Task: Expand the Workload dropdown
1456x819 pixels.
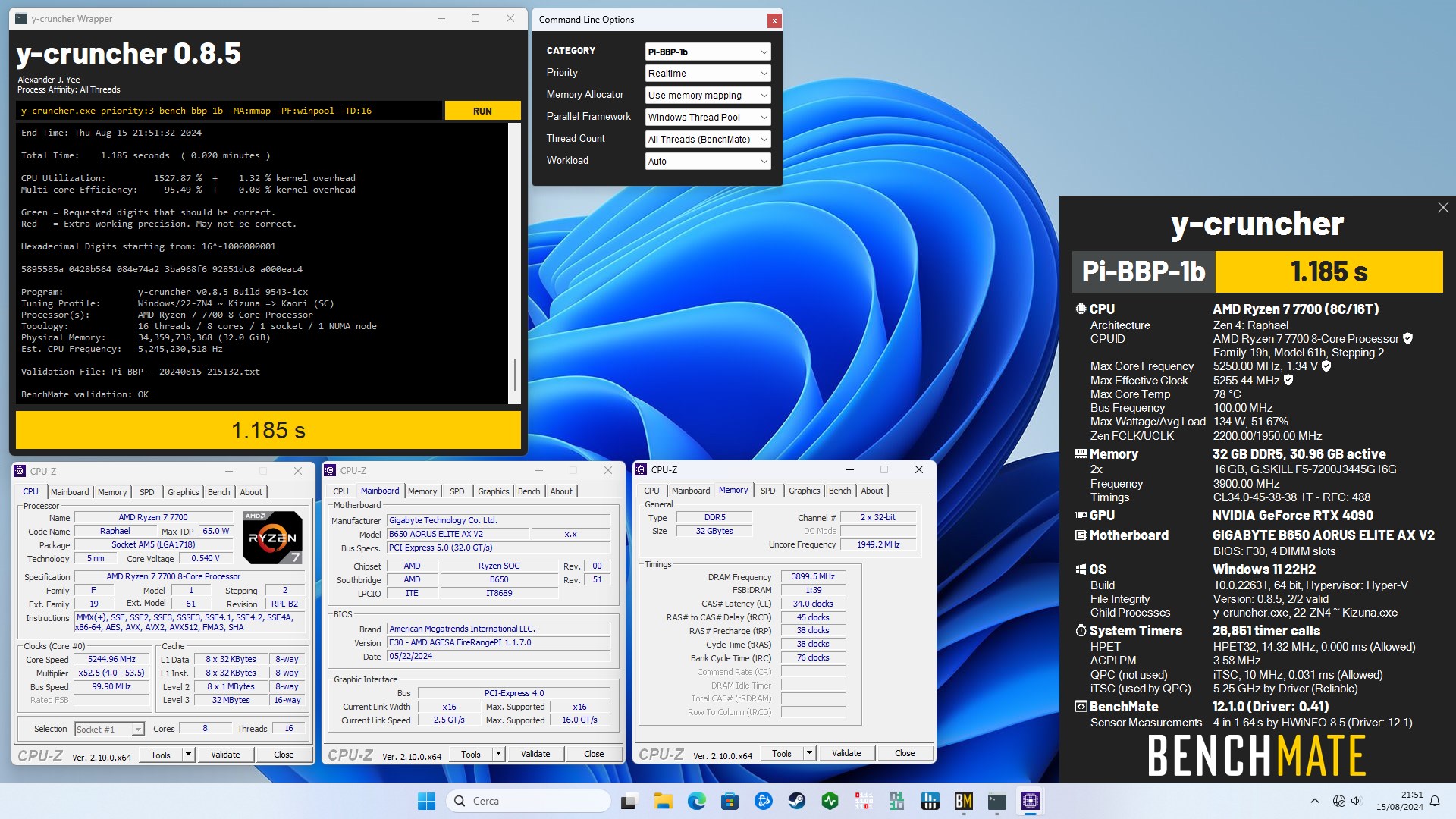Action: [x=708, y=161]
